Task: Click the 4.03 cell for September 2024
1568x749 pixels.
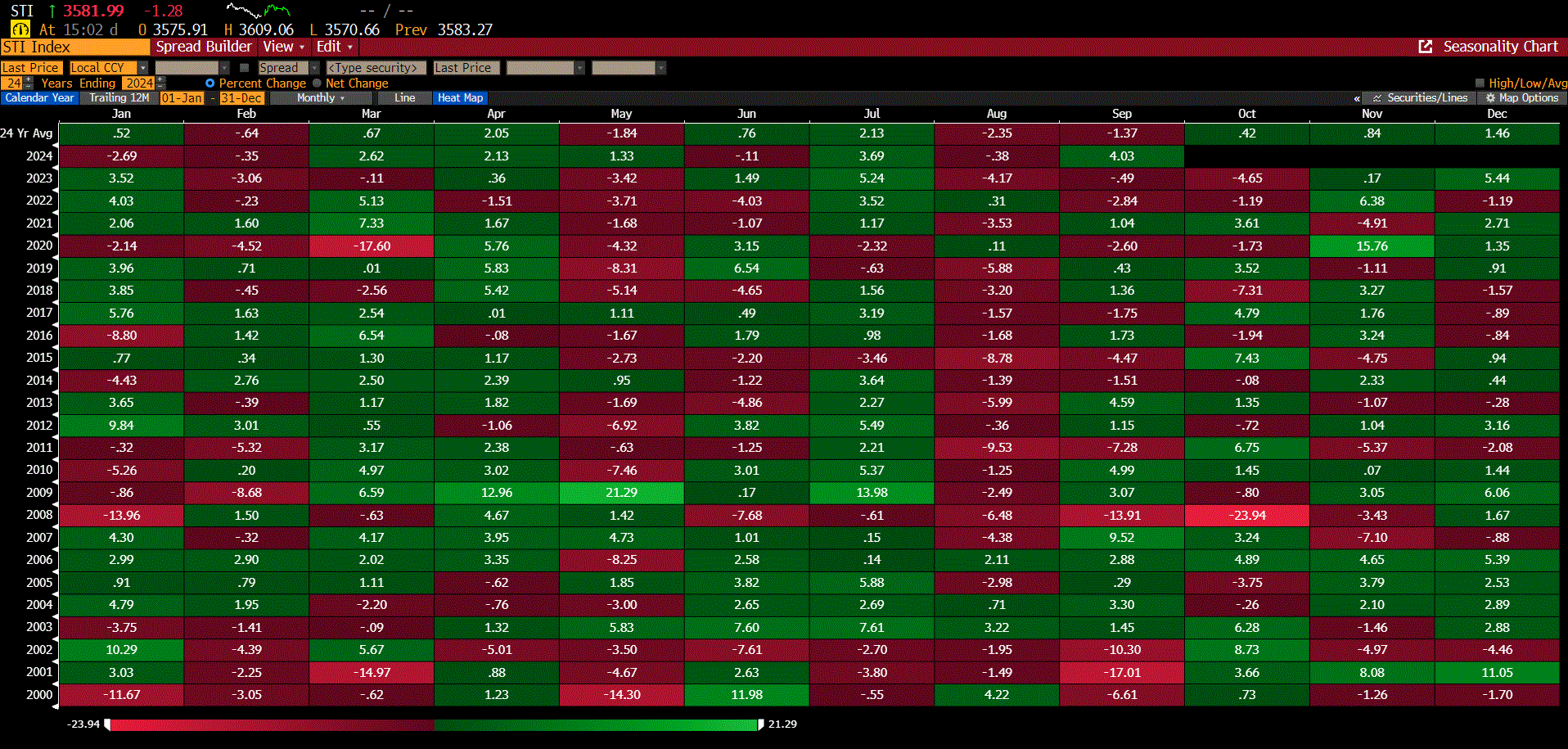Action: pos(1122,156)
